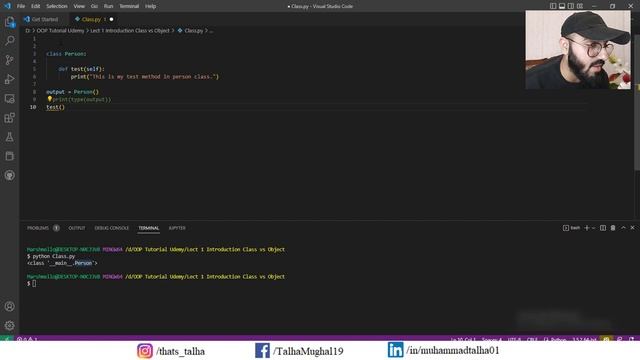Switch to the Debug Console tab
Screen dimensions: 640x360
pos(111,228)
